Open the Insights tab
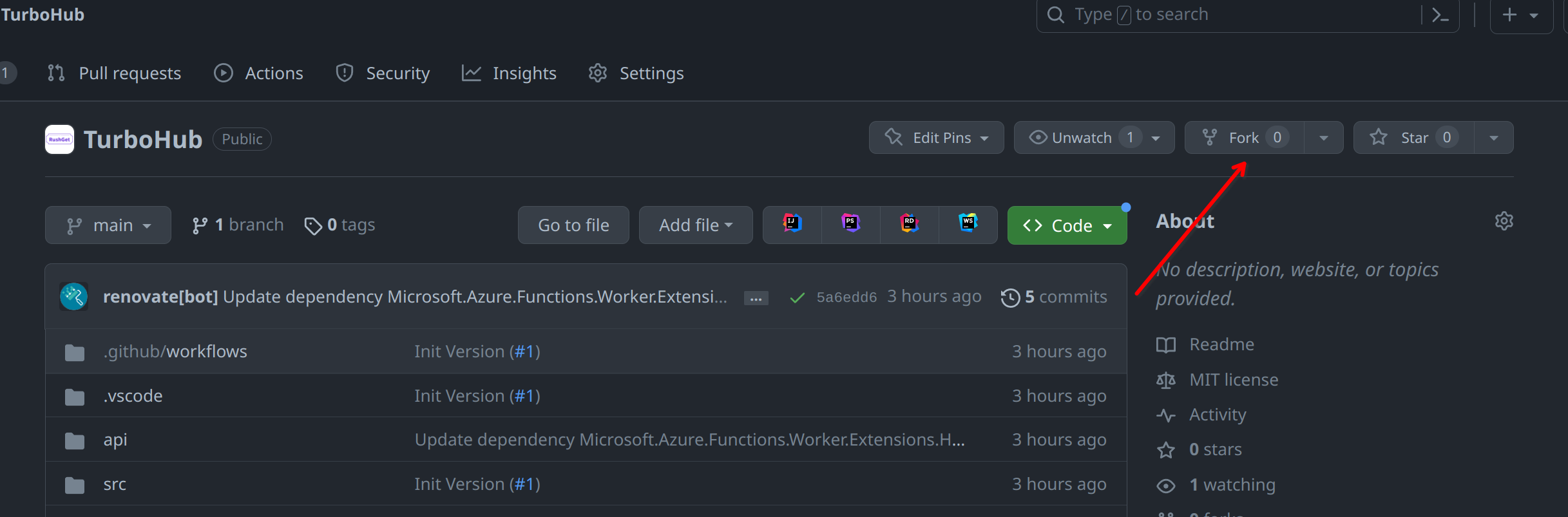 (509, 73)
